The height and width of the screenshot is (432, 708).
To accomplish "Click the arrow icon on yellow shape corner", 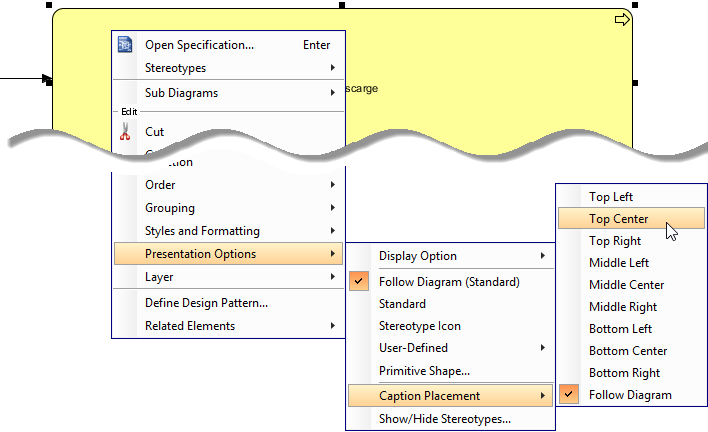I will (x=622, y=19).
